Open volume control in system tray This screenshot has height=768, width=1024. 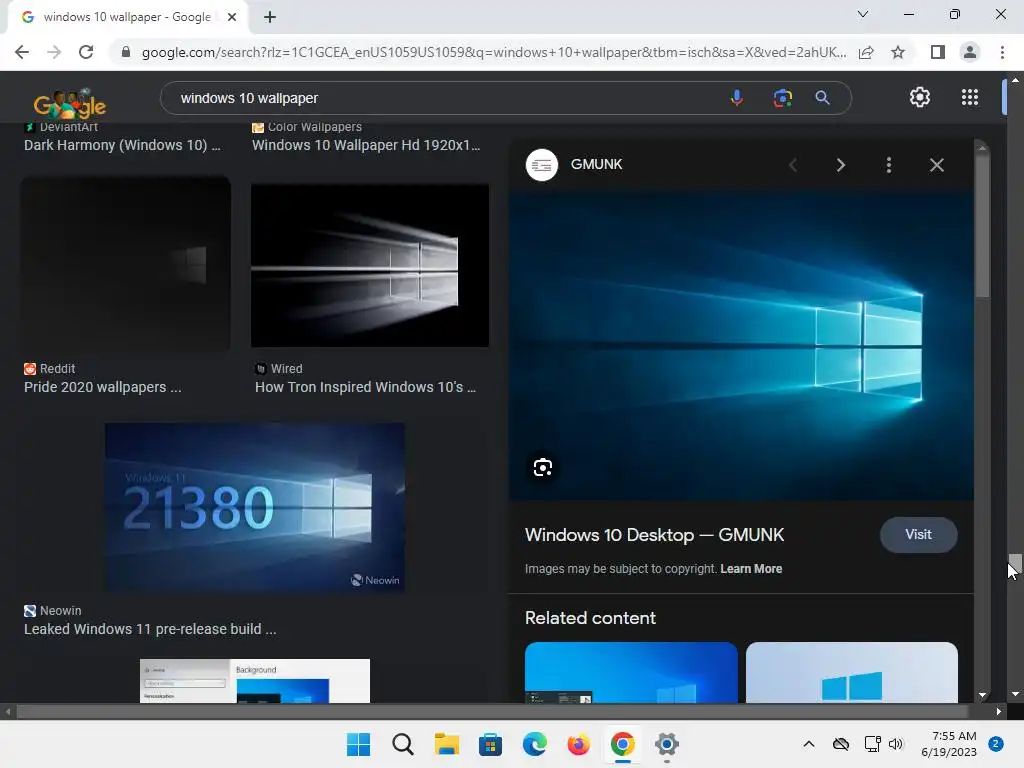click(x=895, y=744)
